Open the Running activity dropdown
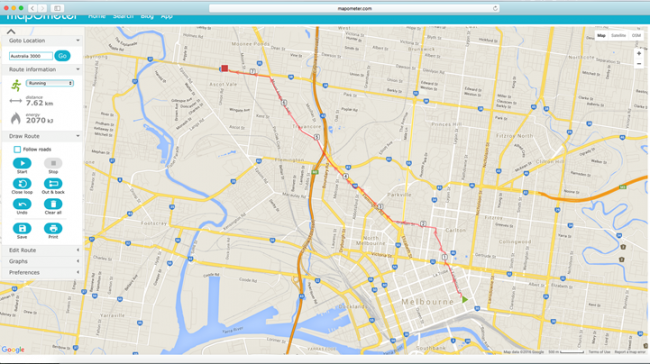 pos(50,83)
